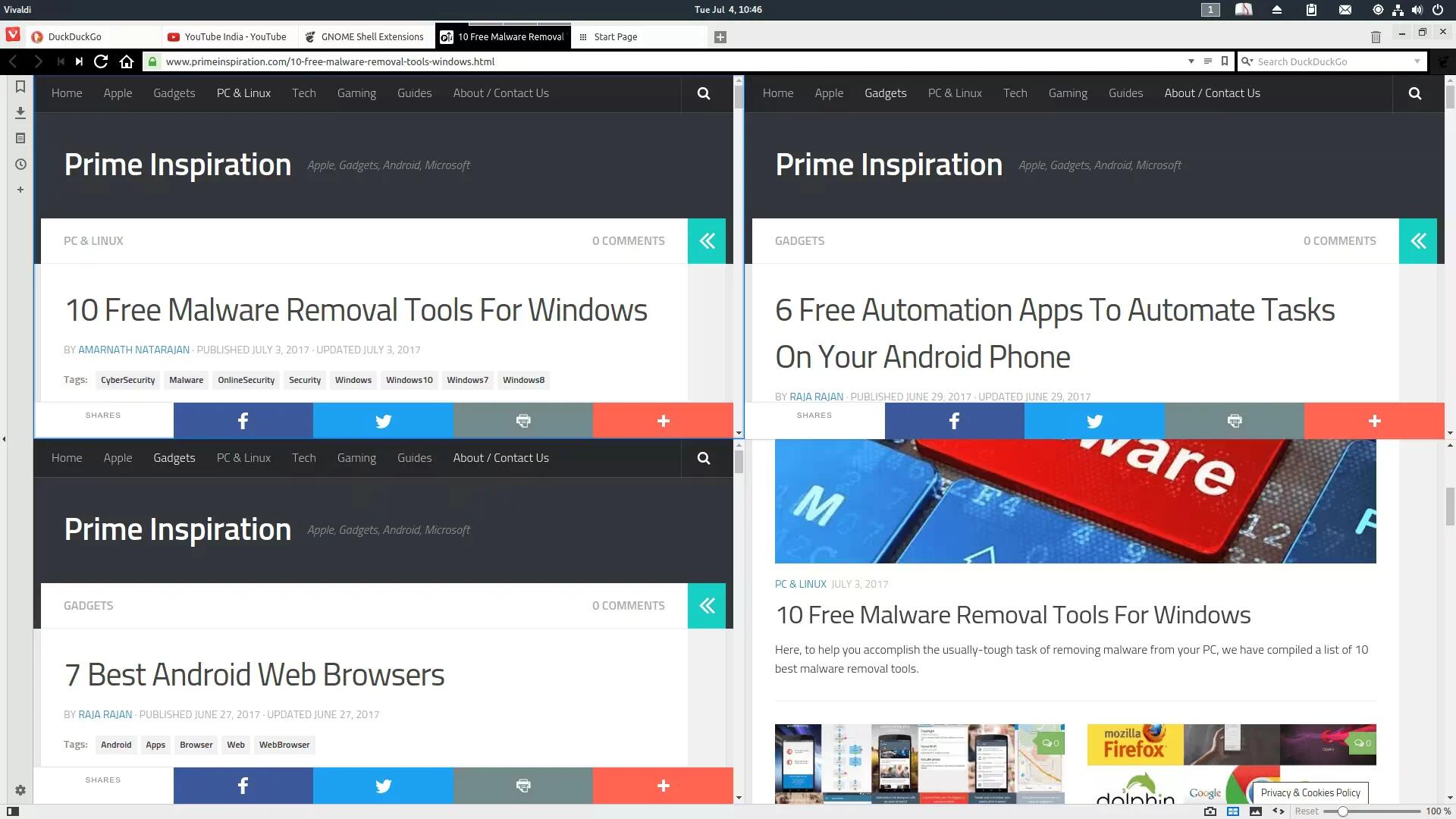Open the '10 Free Malware Removal Tools' tab

tap(502, 36)
